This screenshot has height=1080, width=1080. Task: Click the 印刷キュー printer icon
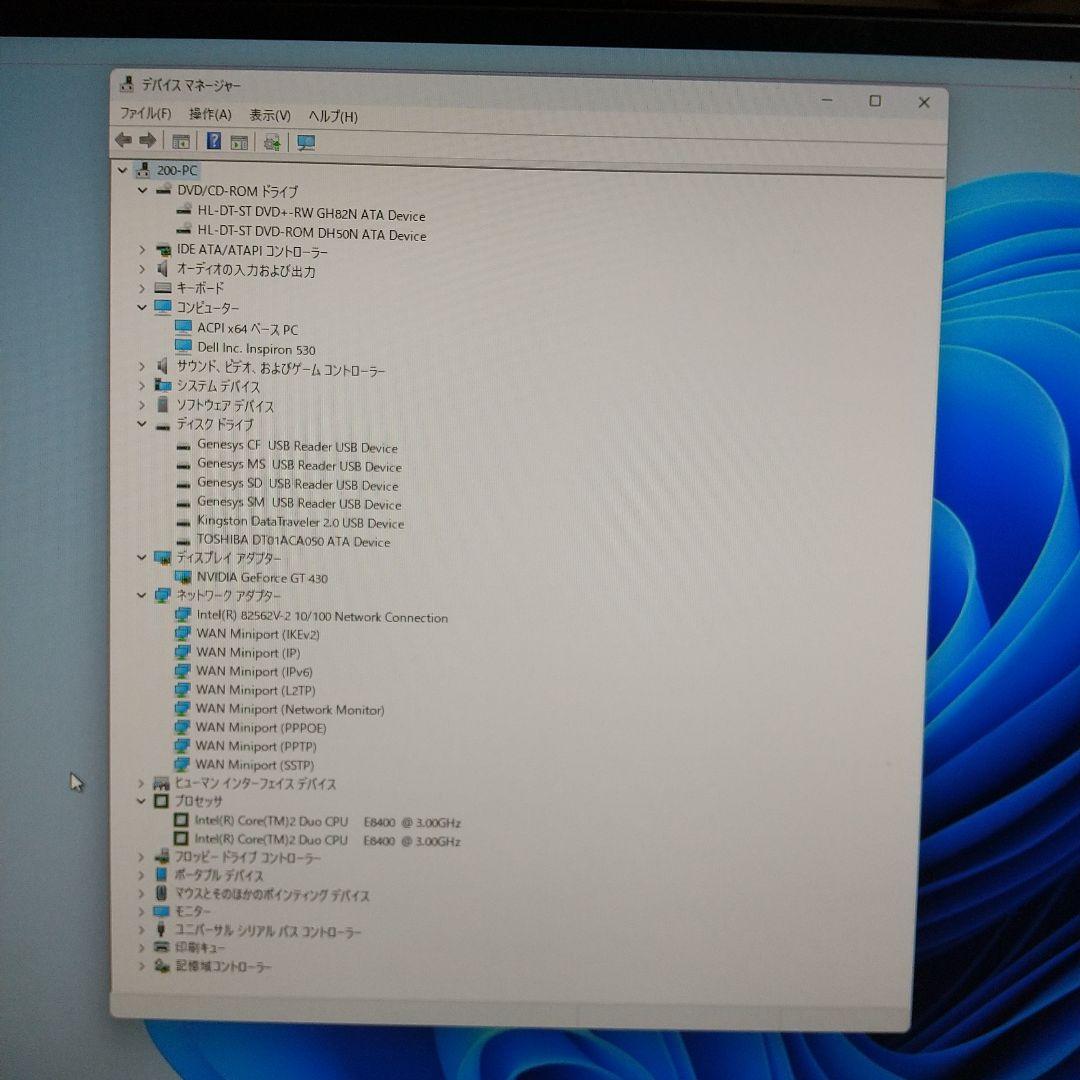161,948
